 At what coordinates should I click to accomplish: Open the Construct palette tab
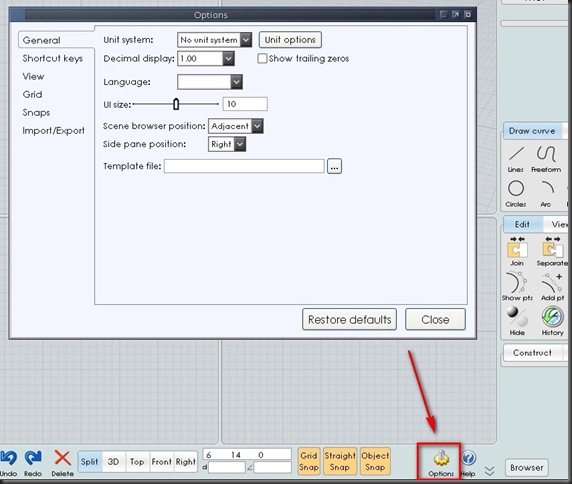tap(533, 353)
